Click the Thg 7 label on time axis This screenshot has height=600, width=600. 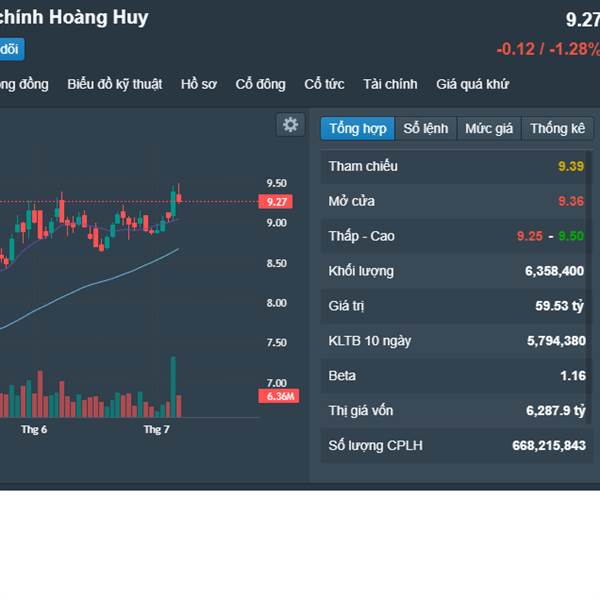tap(157, 429)
